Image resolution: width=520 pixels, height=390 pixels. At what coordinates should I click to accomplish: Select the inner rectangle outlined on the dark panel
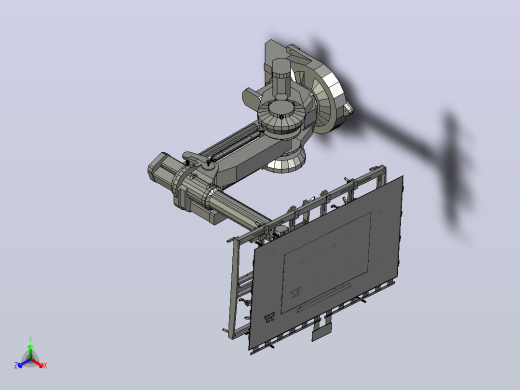coord(327,263)
